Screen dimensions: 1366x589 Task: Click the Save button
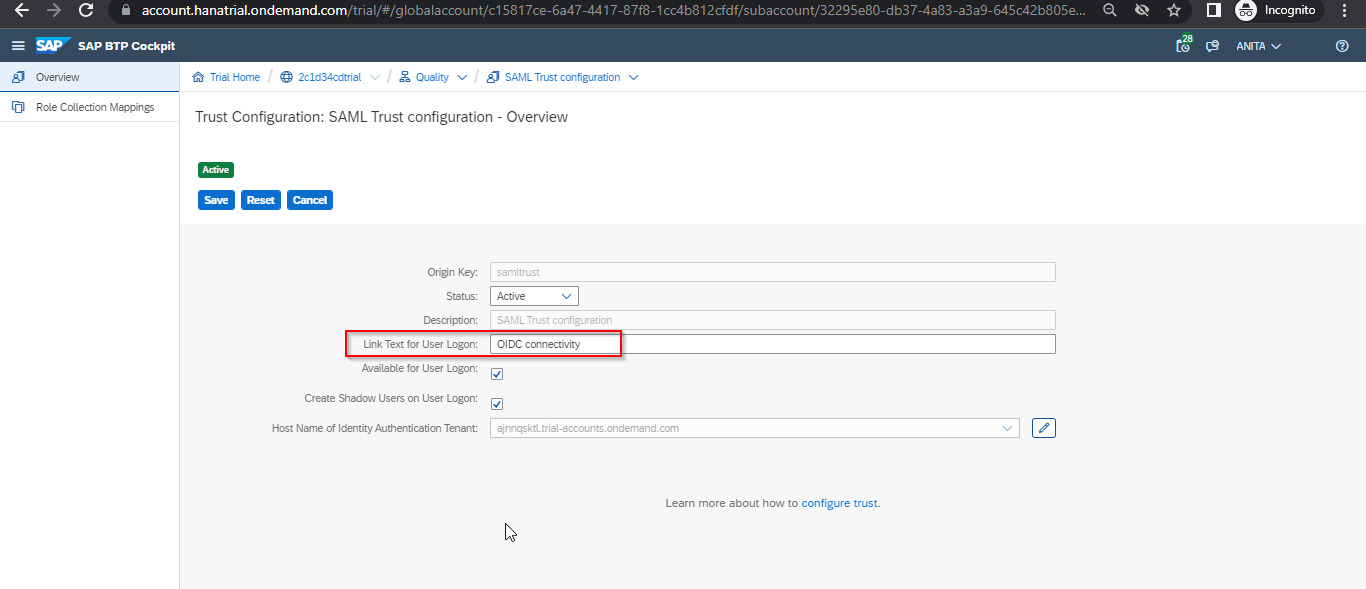[216, 199]
